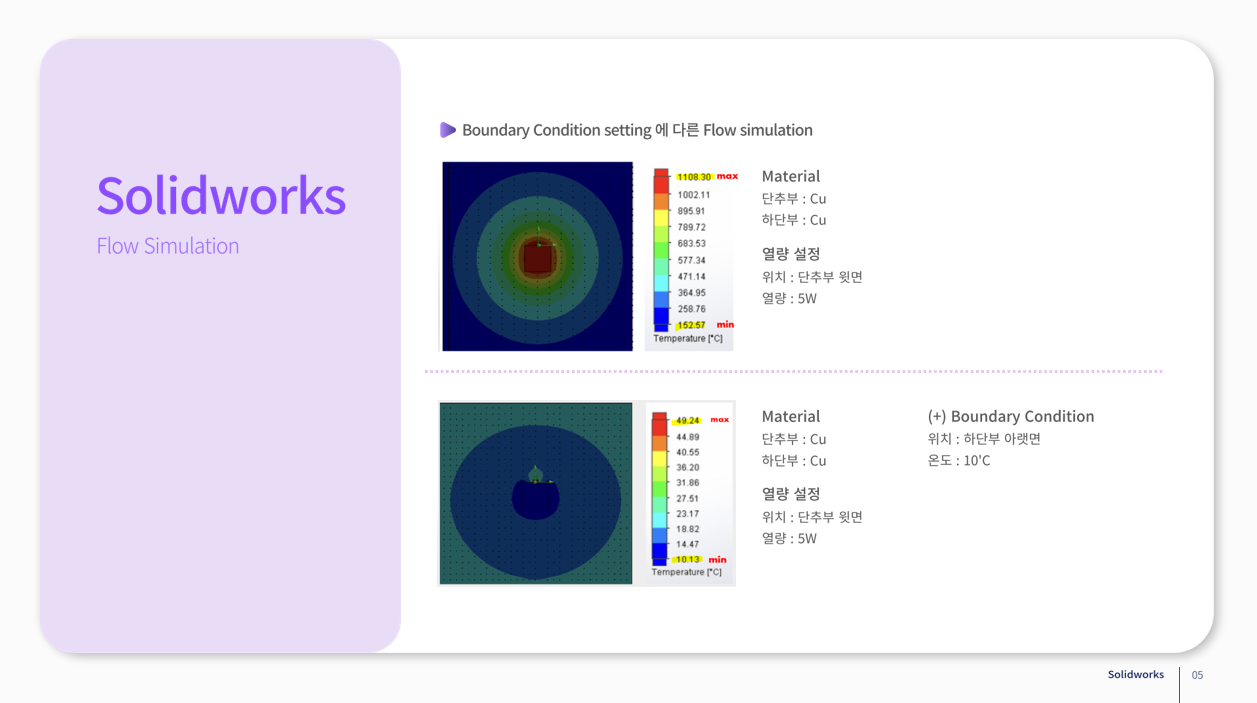
Task: Select the 'Solidworks' title text
Action: [221, 195]
